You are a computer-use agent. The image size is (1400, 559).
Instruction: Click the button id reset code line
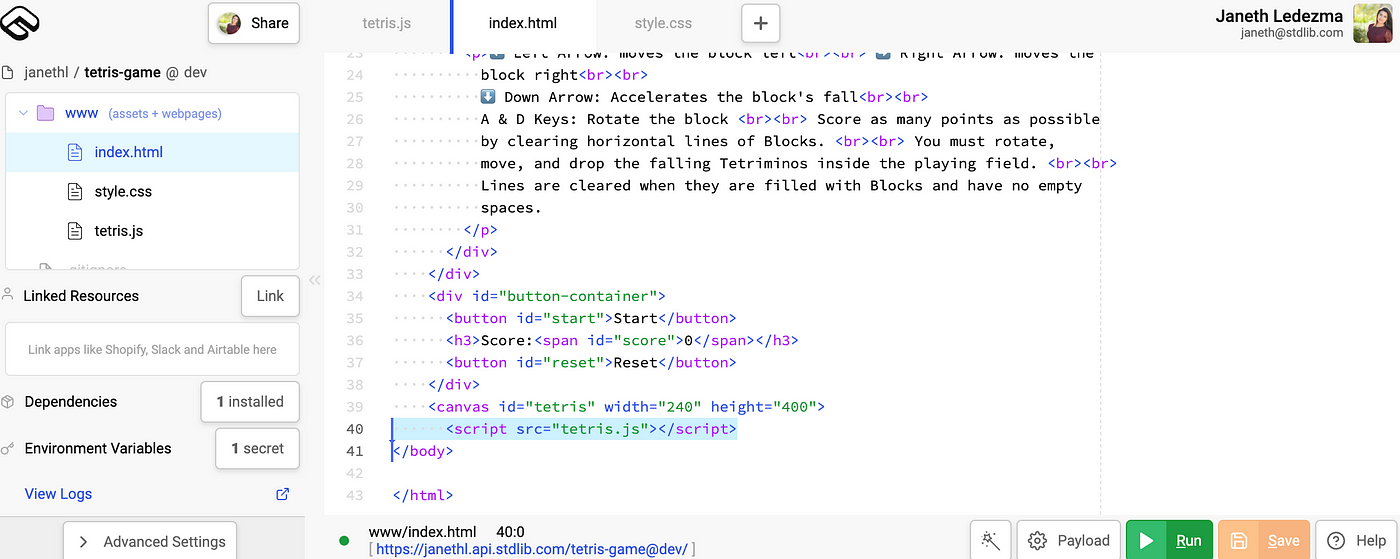point(591,363)
